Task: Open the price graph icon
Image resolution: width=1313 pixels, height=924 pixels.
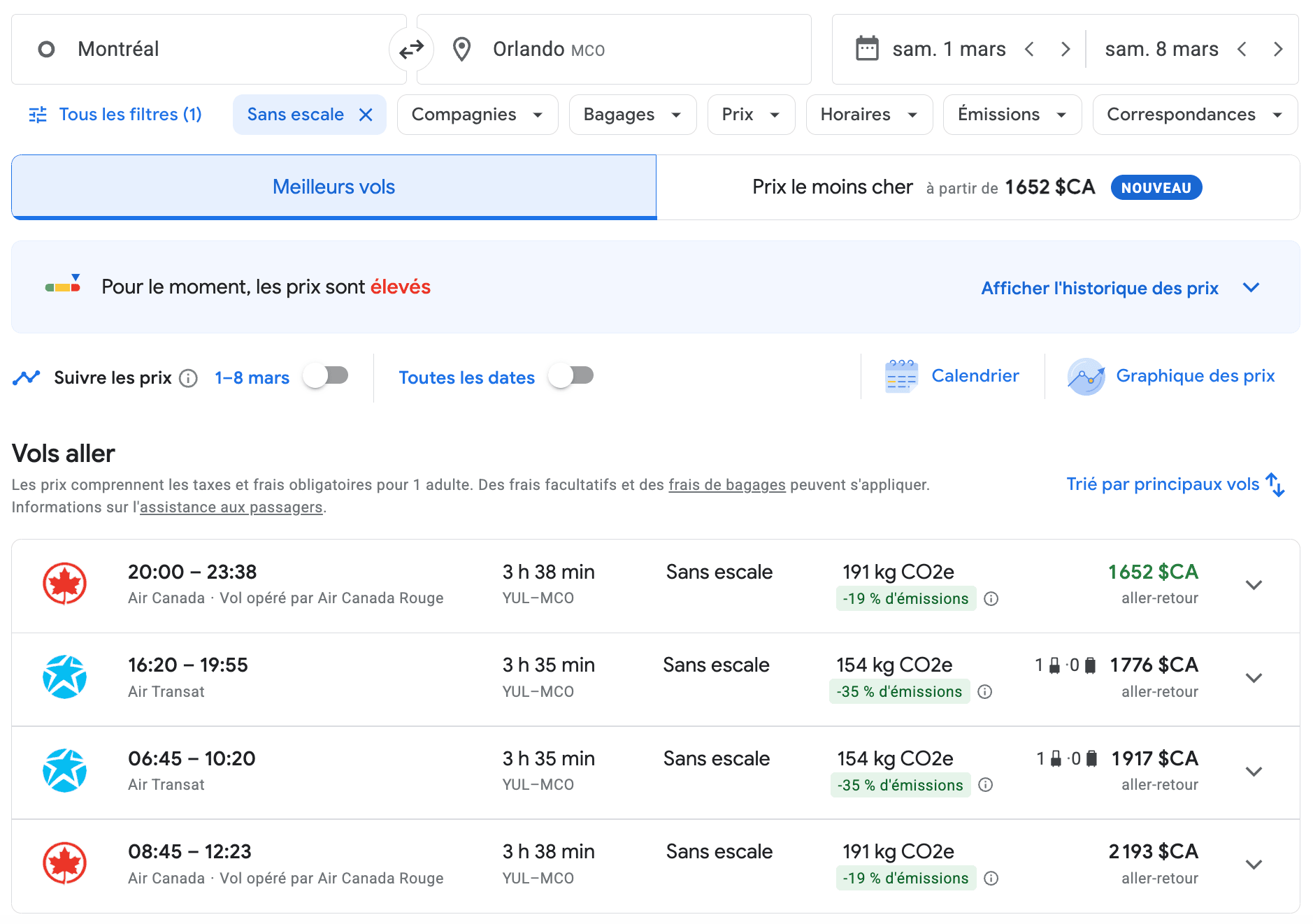Action: pyautogui.click(x=1086, y=377)
